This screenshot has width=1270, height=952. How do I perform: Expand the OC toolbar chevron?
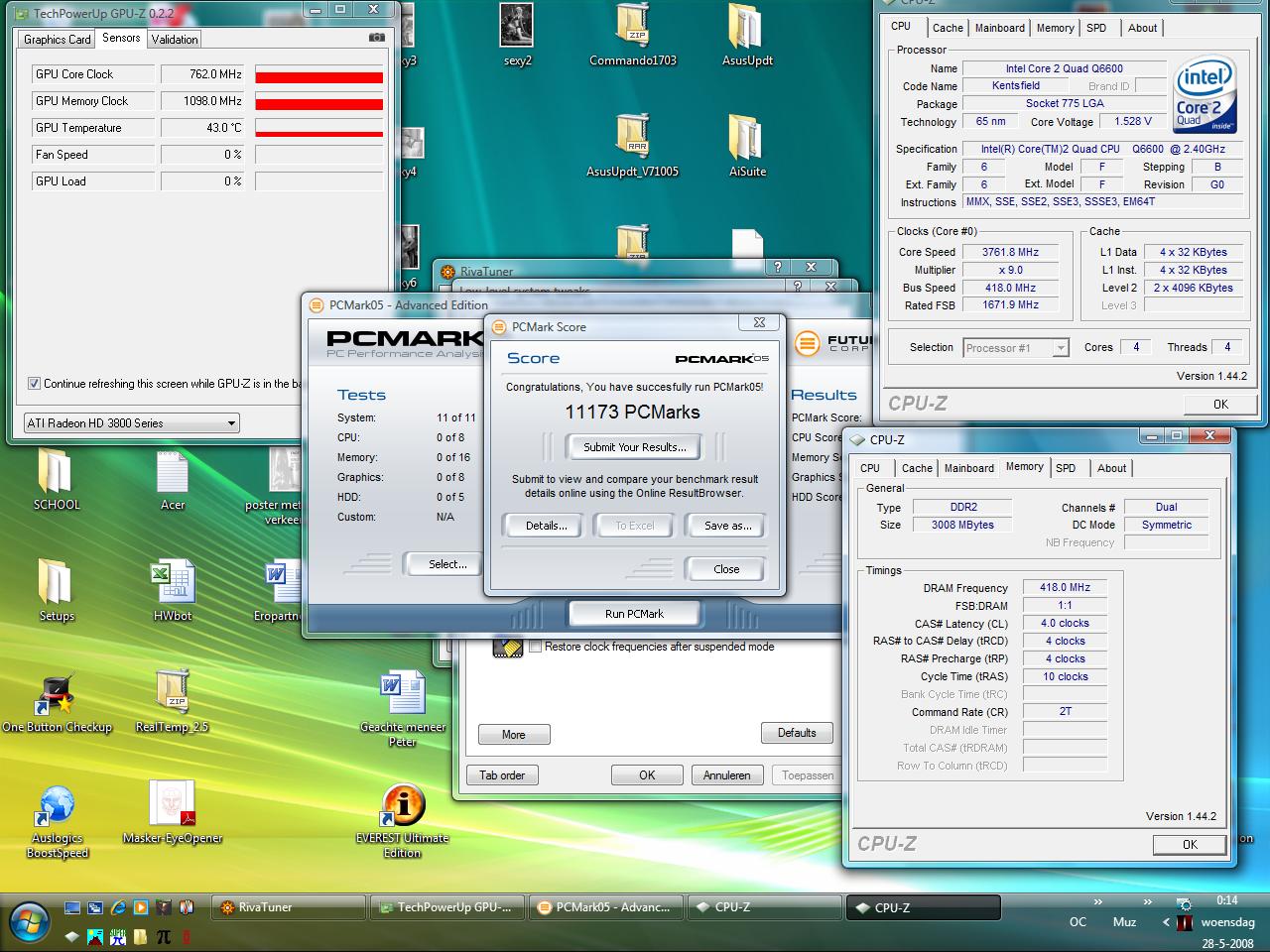pyautogui.click(x=1097, y=902)
